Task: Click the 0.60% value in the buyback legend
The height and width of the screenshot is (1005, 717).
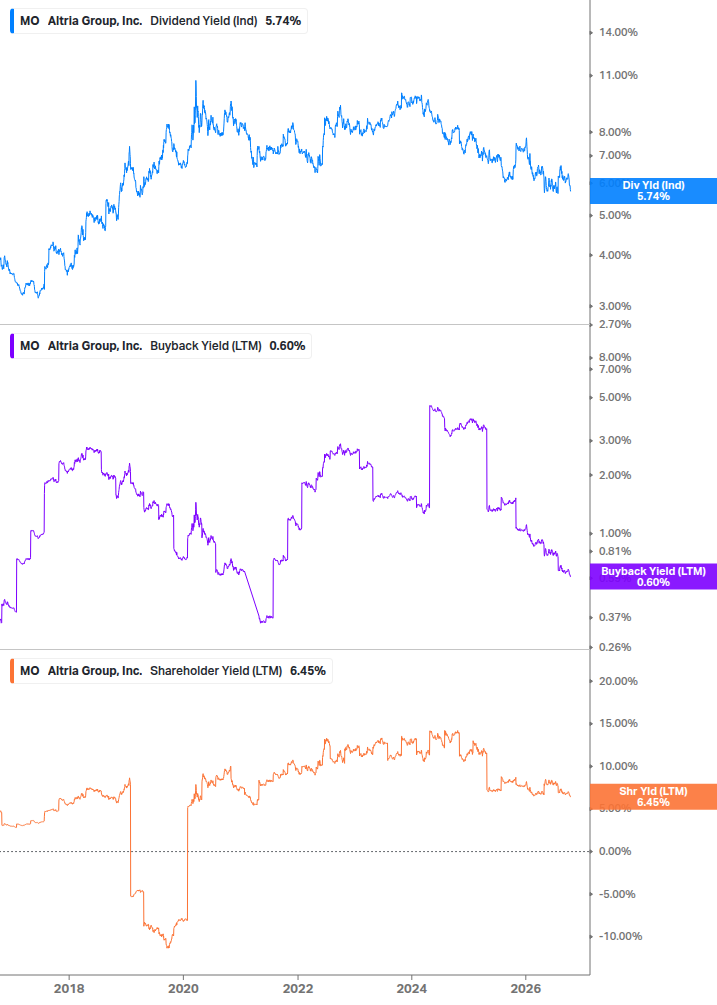Action: pyautogui.click(x=287, y=346)
